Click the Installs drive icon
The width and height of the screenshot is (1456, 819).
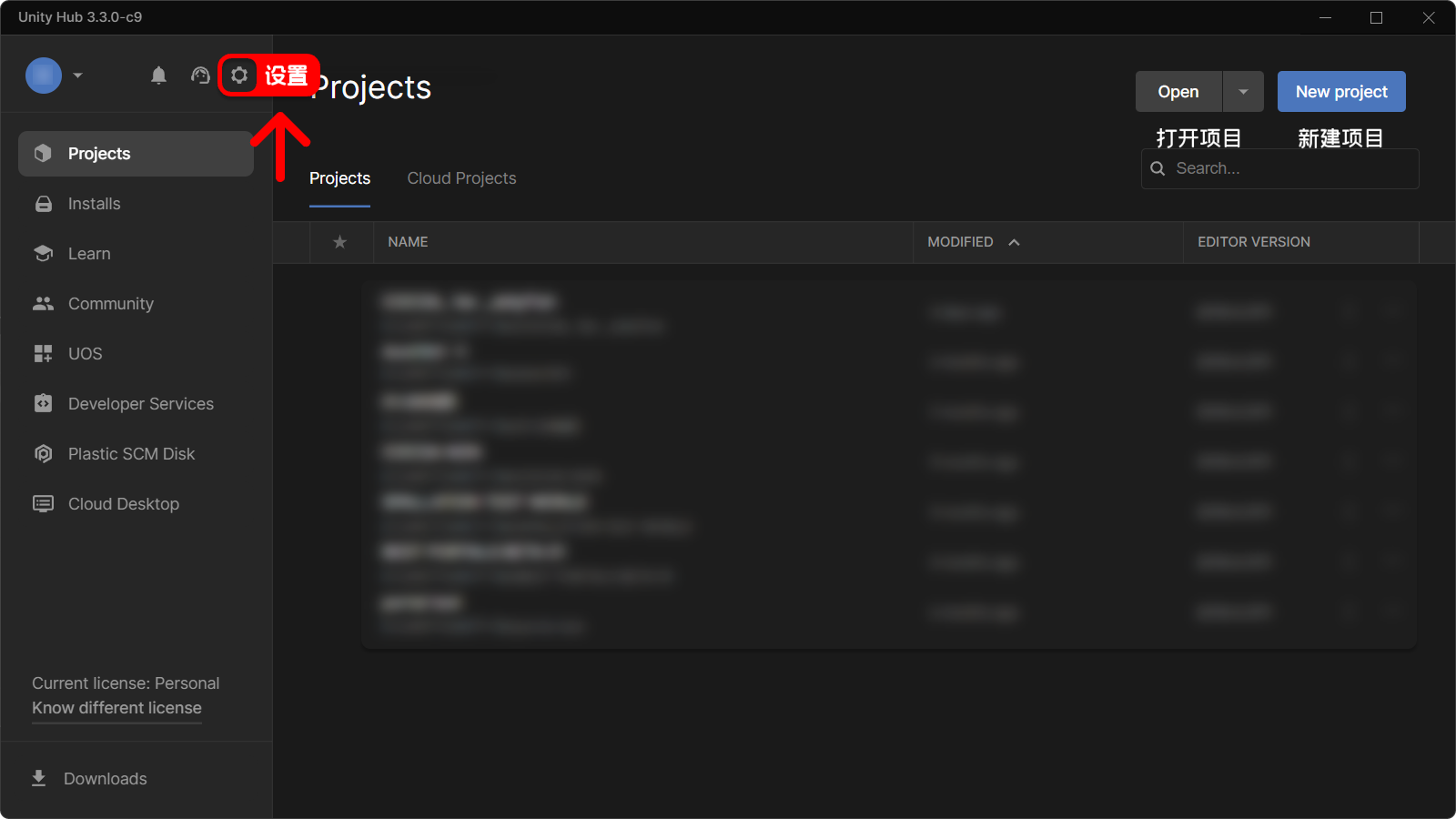(x=43, y=204)
